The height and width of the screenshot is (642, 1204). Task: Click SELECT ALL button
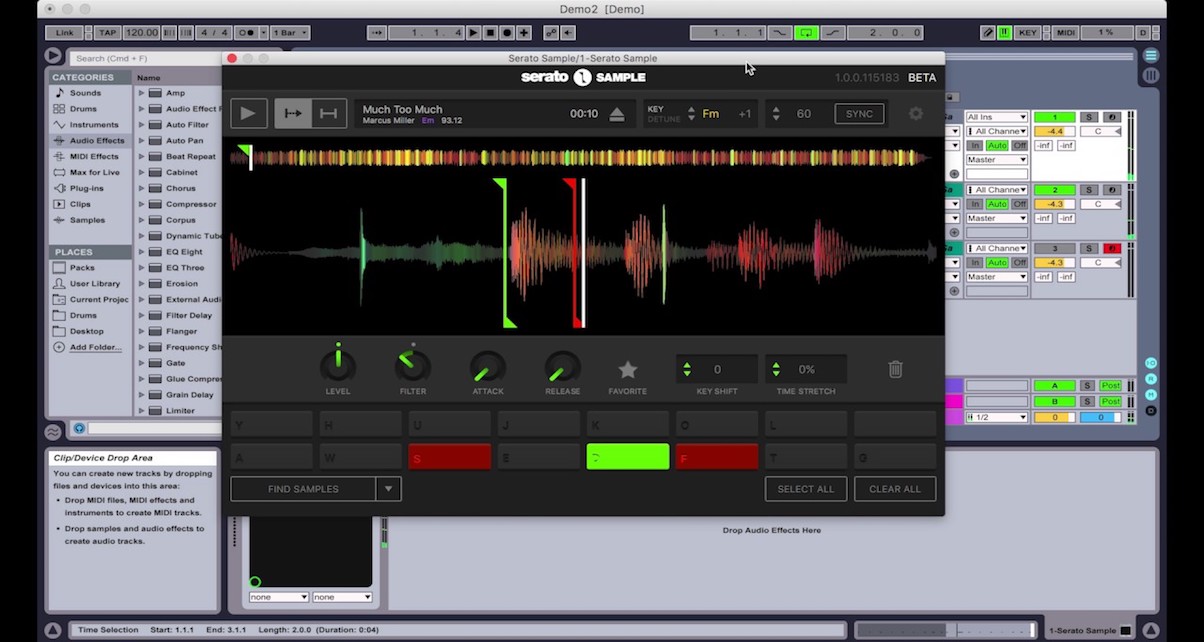click(806, 489)
